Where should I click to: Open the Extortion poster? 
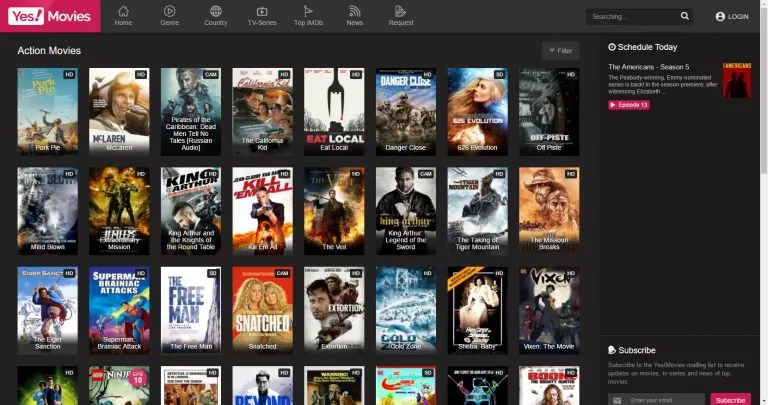click(334, 310)
